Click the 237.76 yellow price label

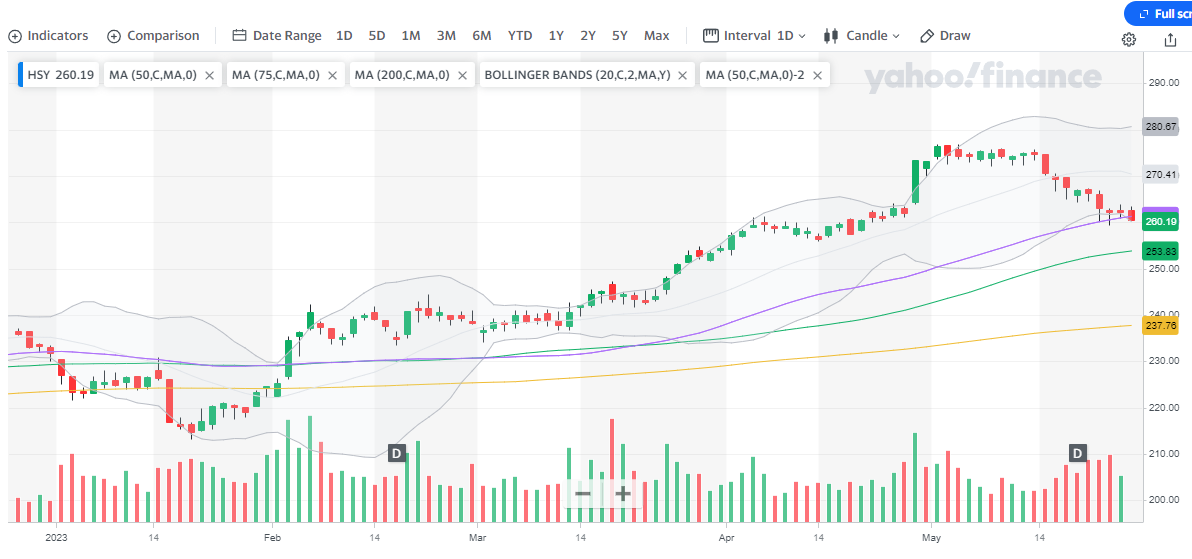(1160, 326)
